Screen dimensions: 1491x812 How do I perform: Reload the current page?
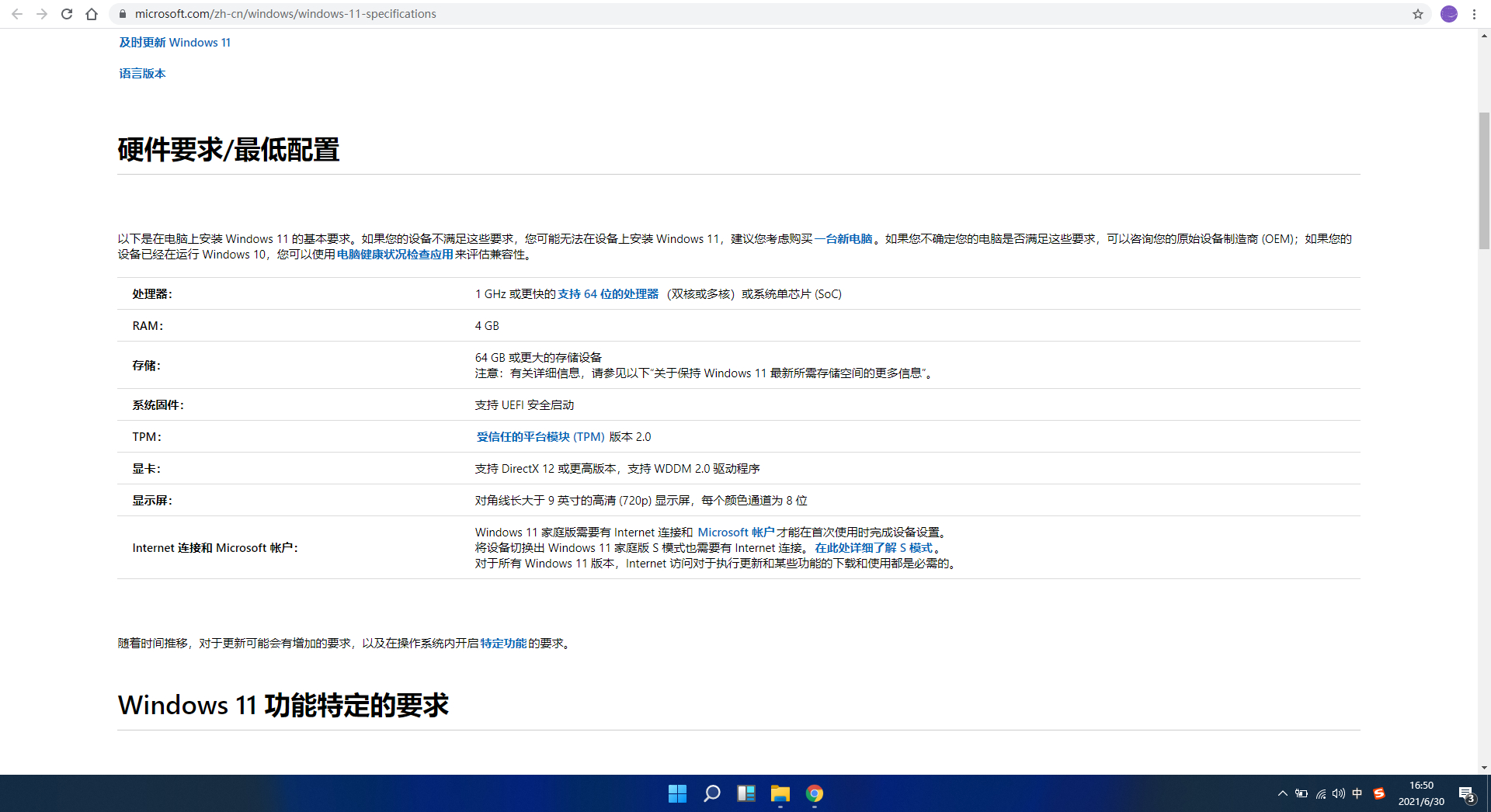[x=67, y=14]
